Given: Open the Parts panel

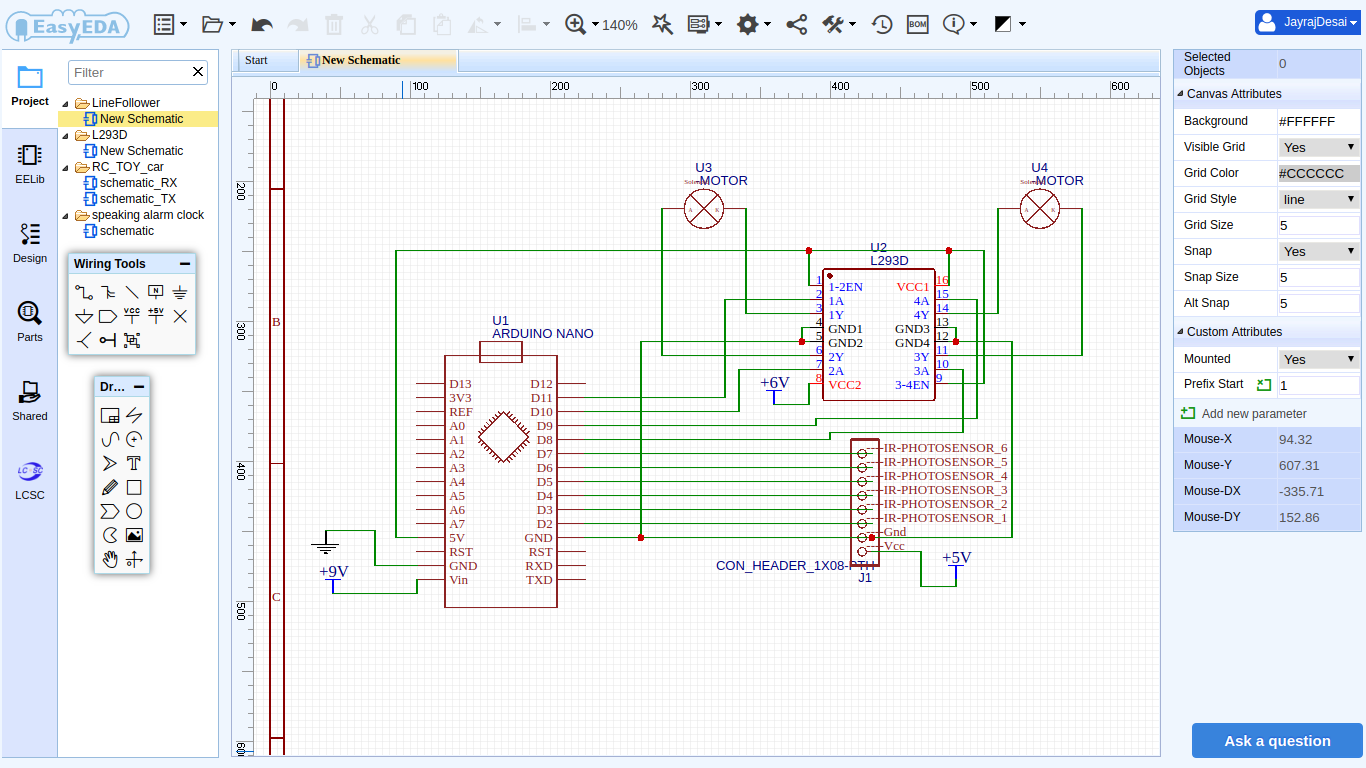Looking at the screenshot, I should pyautogui.click(x=29, y=320).
